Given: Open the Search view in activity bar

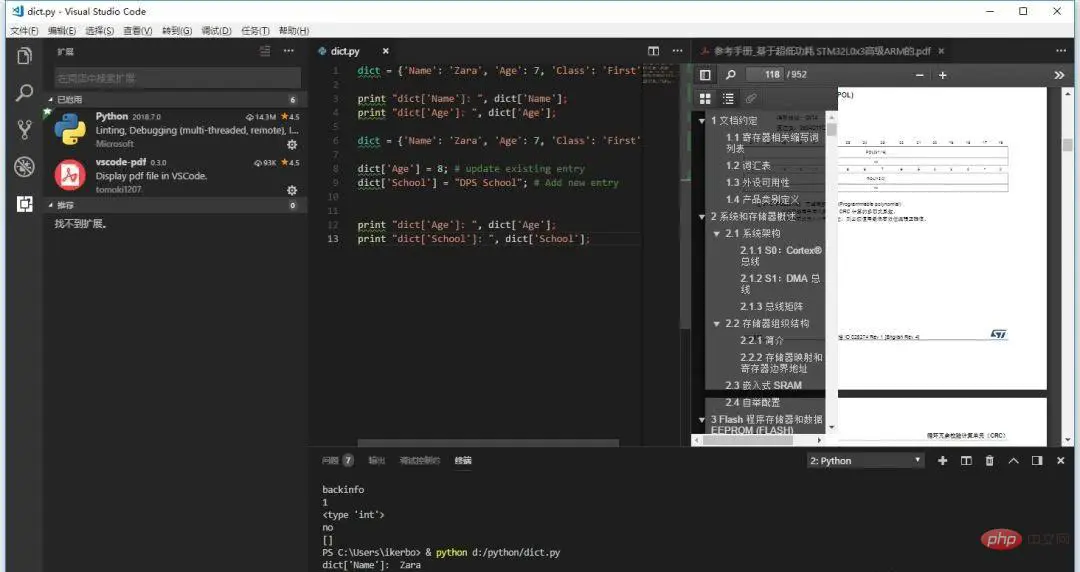Looking at the screenshot, I should point(24,93).
